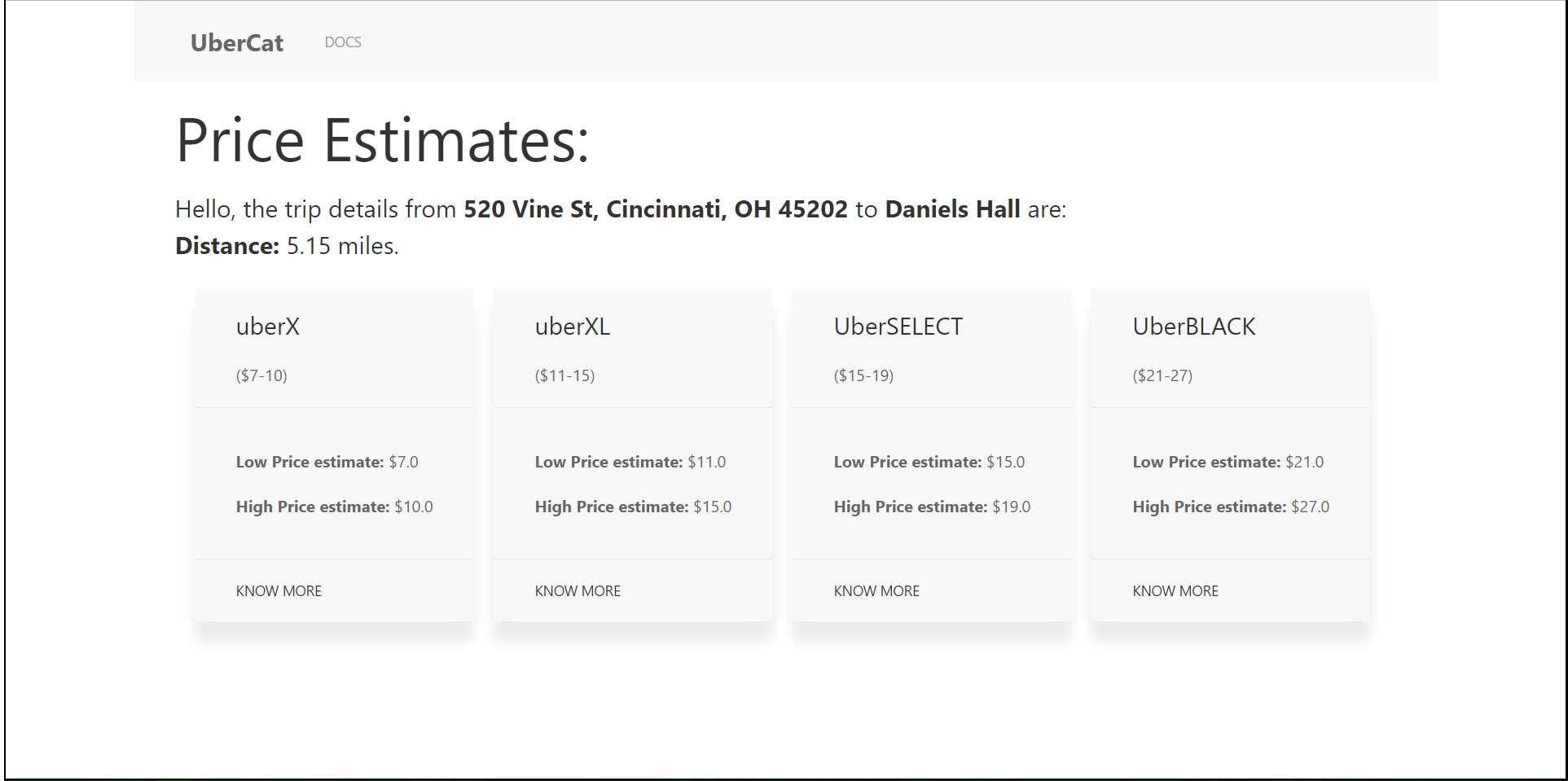
Task: Select the UberSELECT card title
Action: (898, 327)
